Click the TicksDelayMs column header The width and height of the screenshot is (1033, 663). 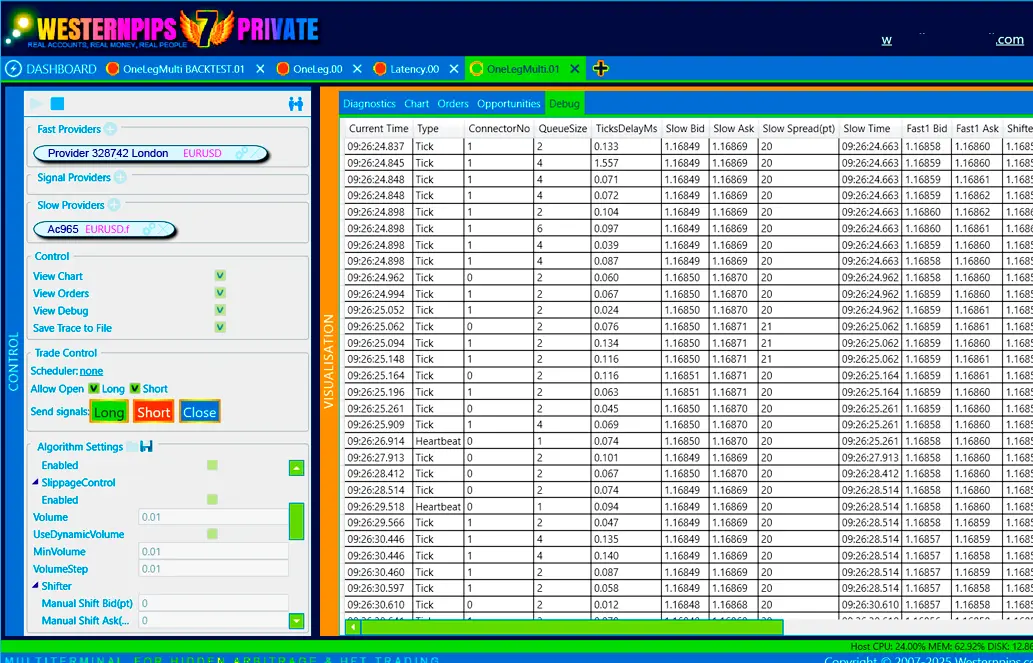coord(626,129)
